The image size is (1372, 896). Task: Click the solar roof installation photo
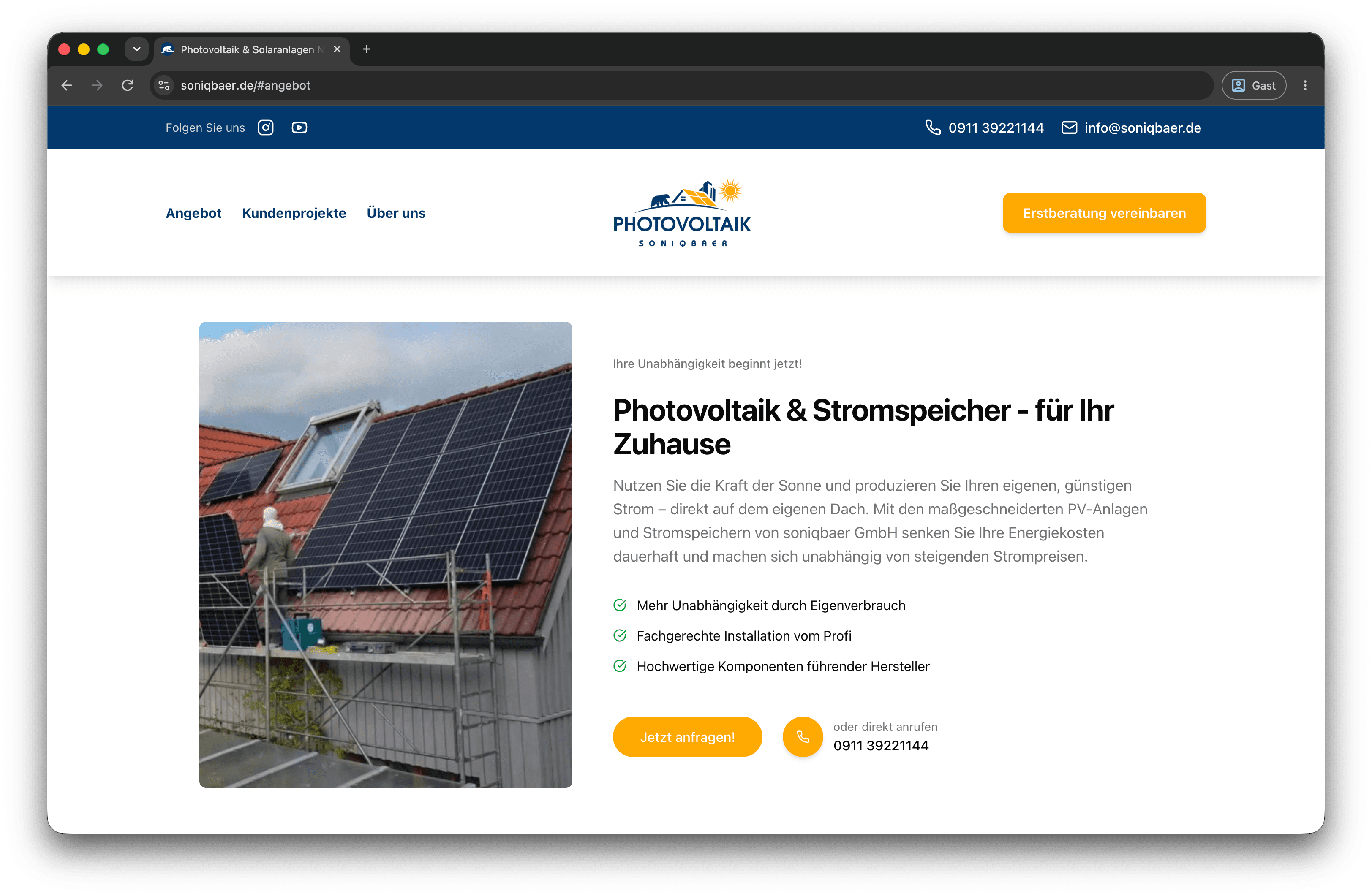point(386,554)
